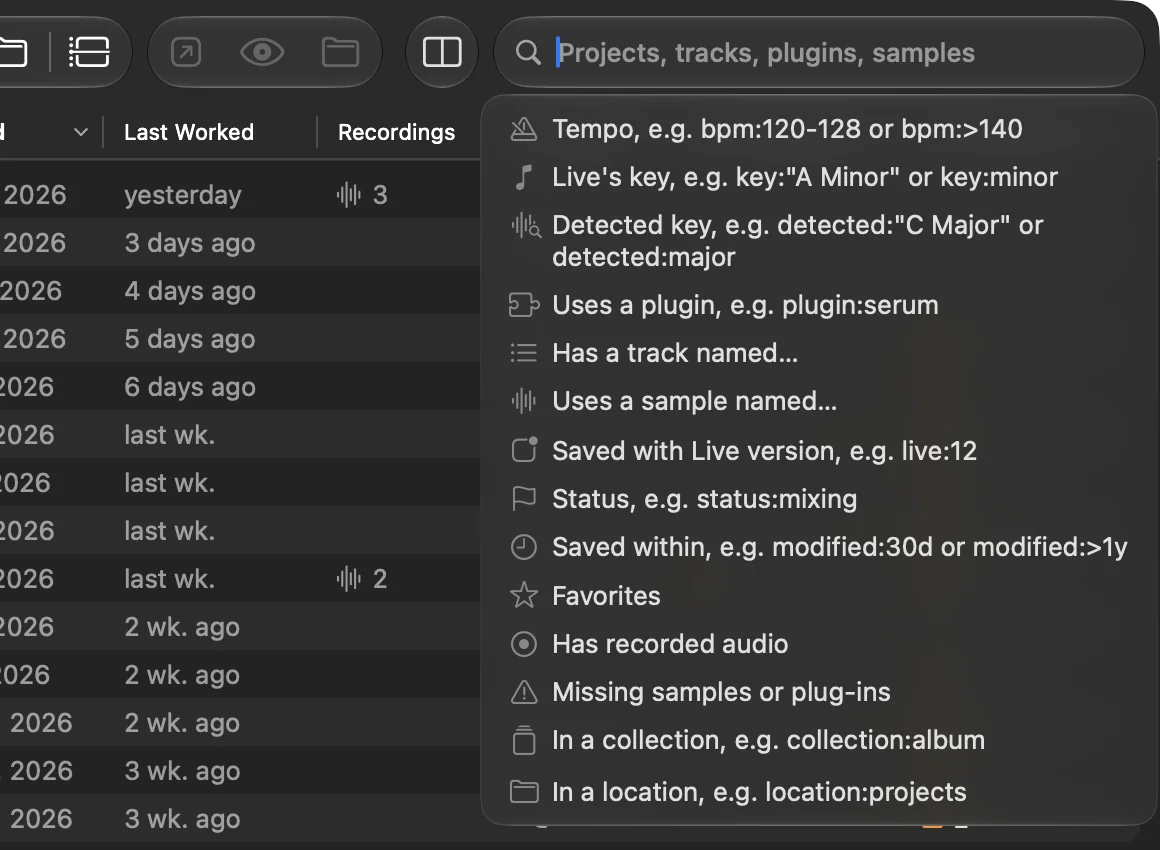Choose the Uses a plugin suggestion
This screenshot has width=1160, height=850.
click(x=818, y=306)
